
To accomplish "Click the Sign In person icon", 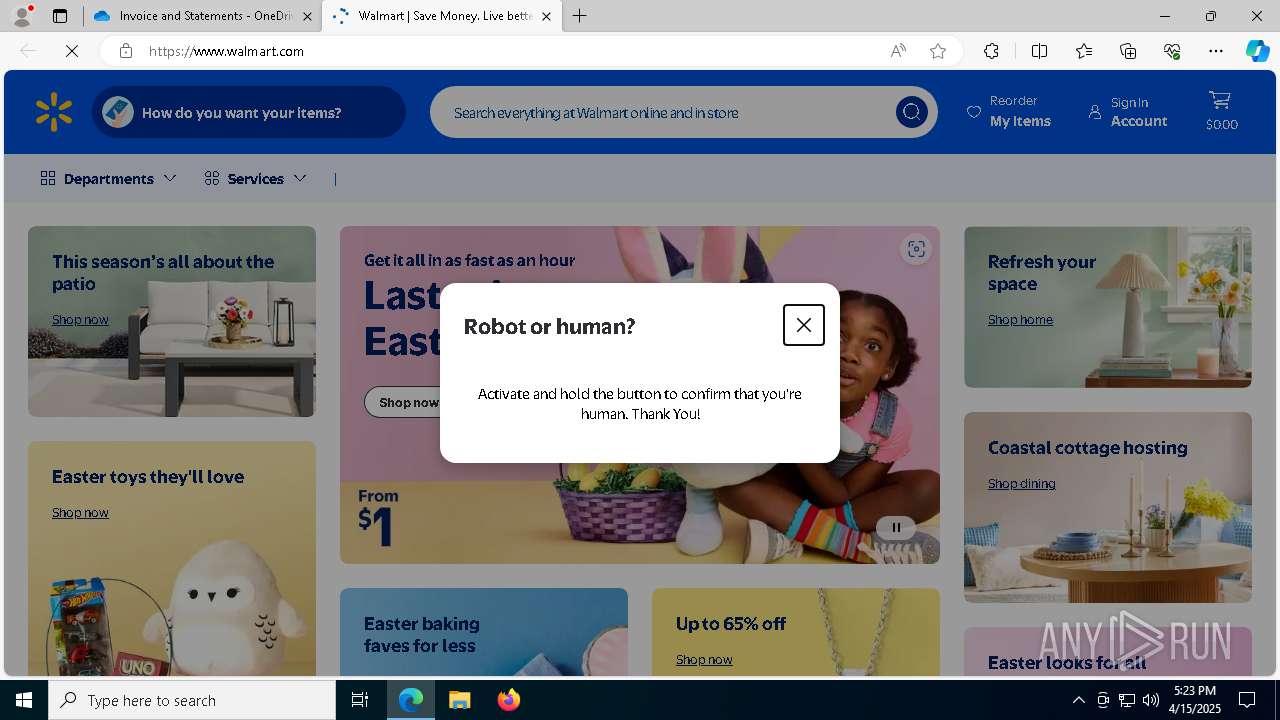I will 1095,112.
